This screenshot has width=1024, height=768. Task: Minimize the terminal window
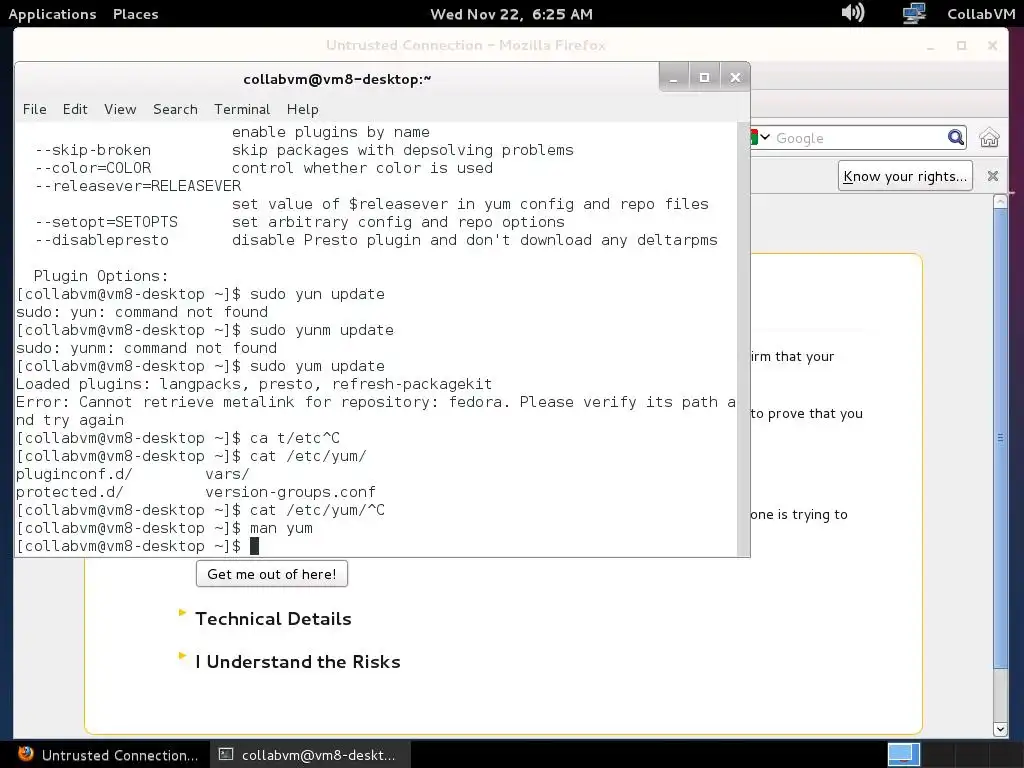(x=673, y=78)
